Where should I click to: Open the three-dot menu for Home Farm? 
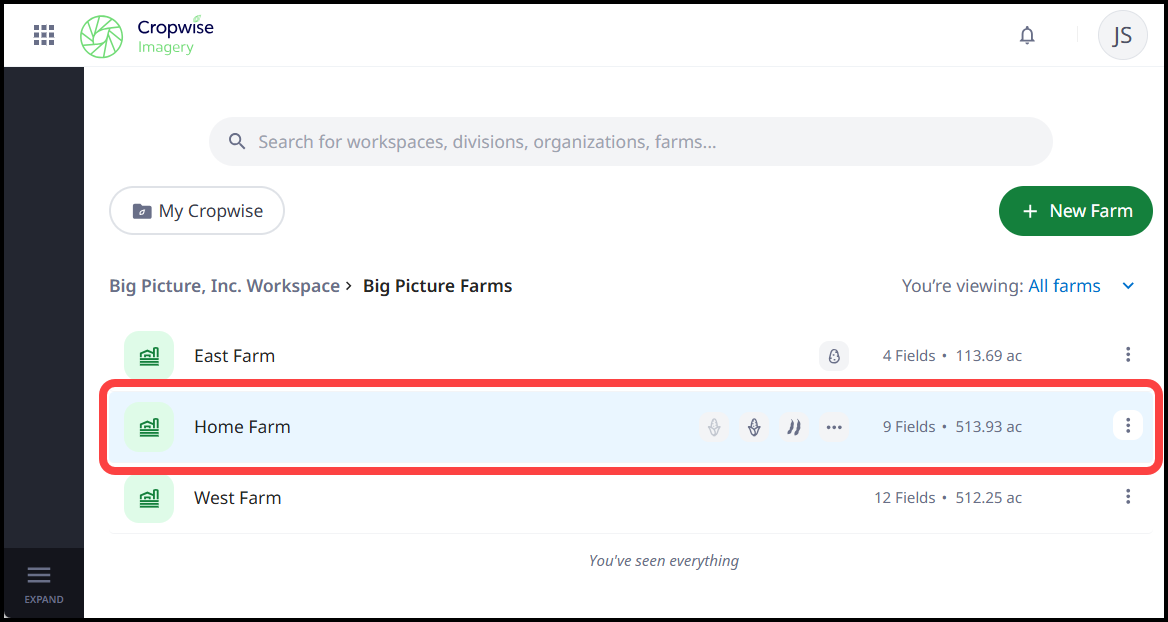[x=1128, y=425]
